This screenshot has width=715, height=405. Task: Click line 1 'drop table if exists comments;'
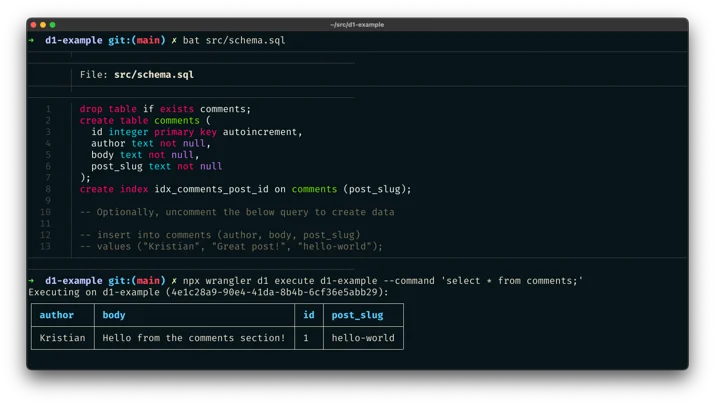[x=165, y=109]
